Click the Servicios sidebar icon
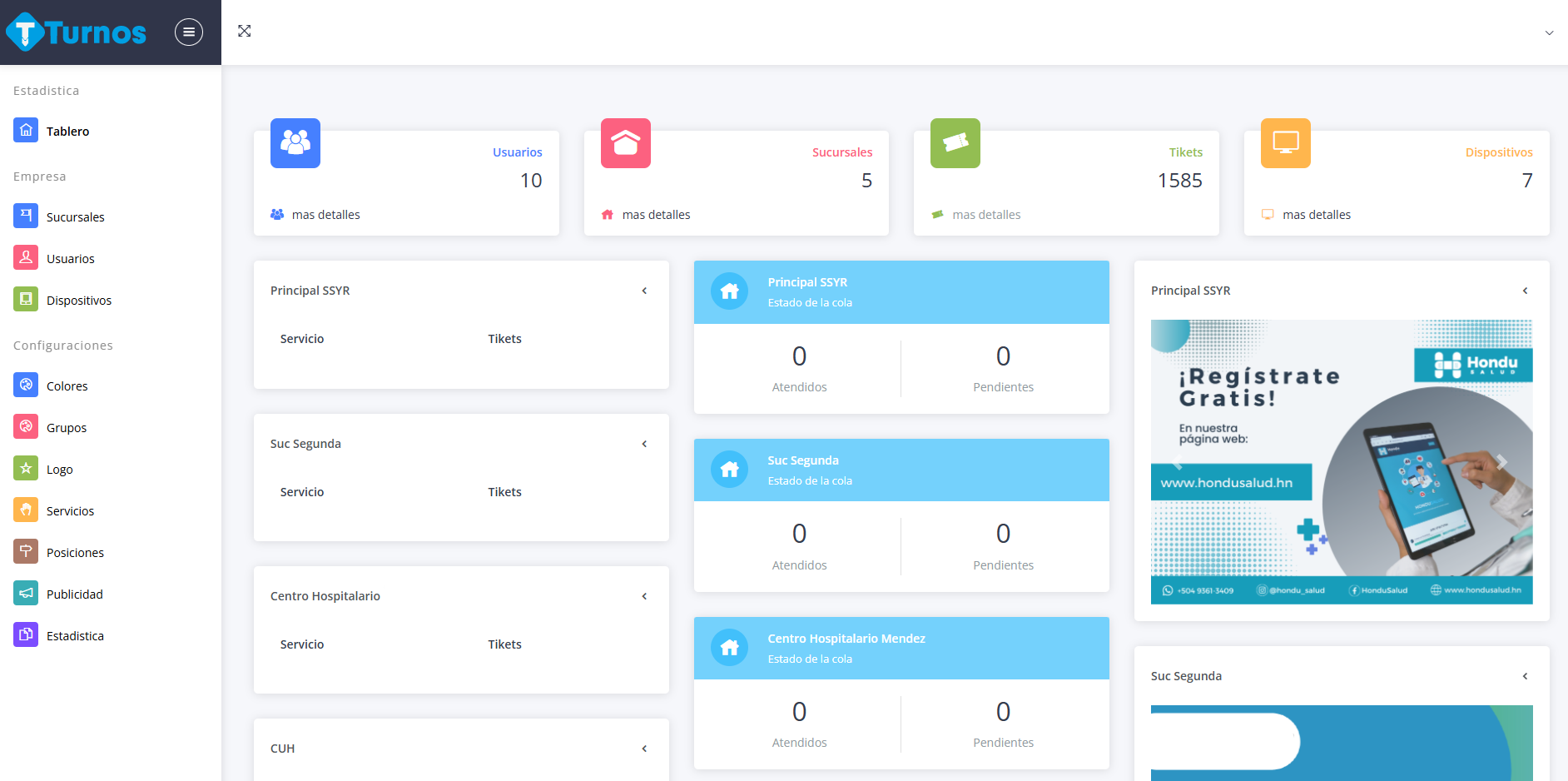 (26, 510)
